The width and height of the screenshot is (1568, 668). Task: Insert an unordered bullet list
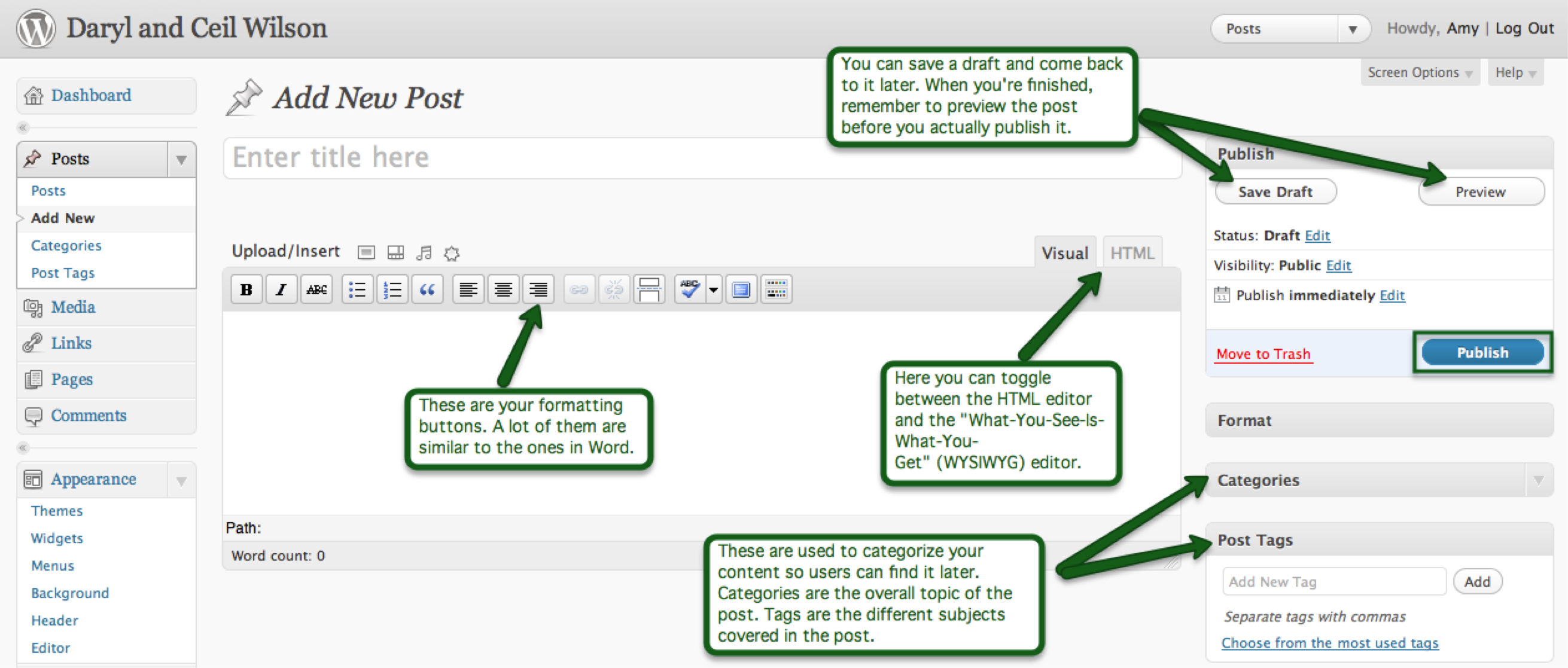click(357, 289)
